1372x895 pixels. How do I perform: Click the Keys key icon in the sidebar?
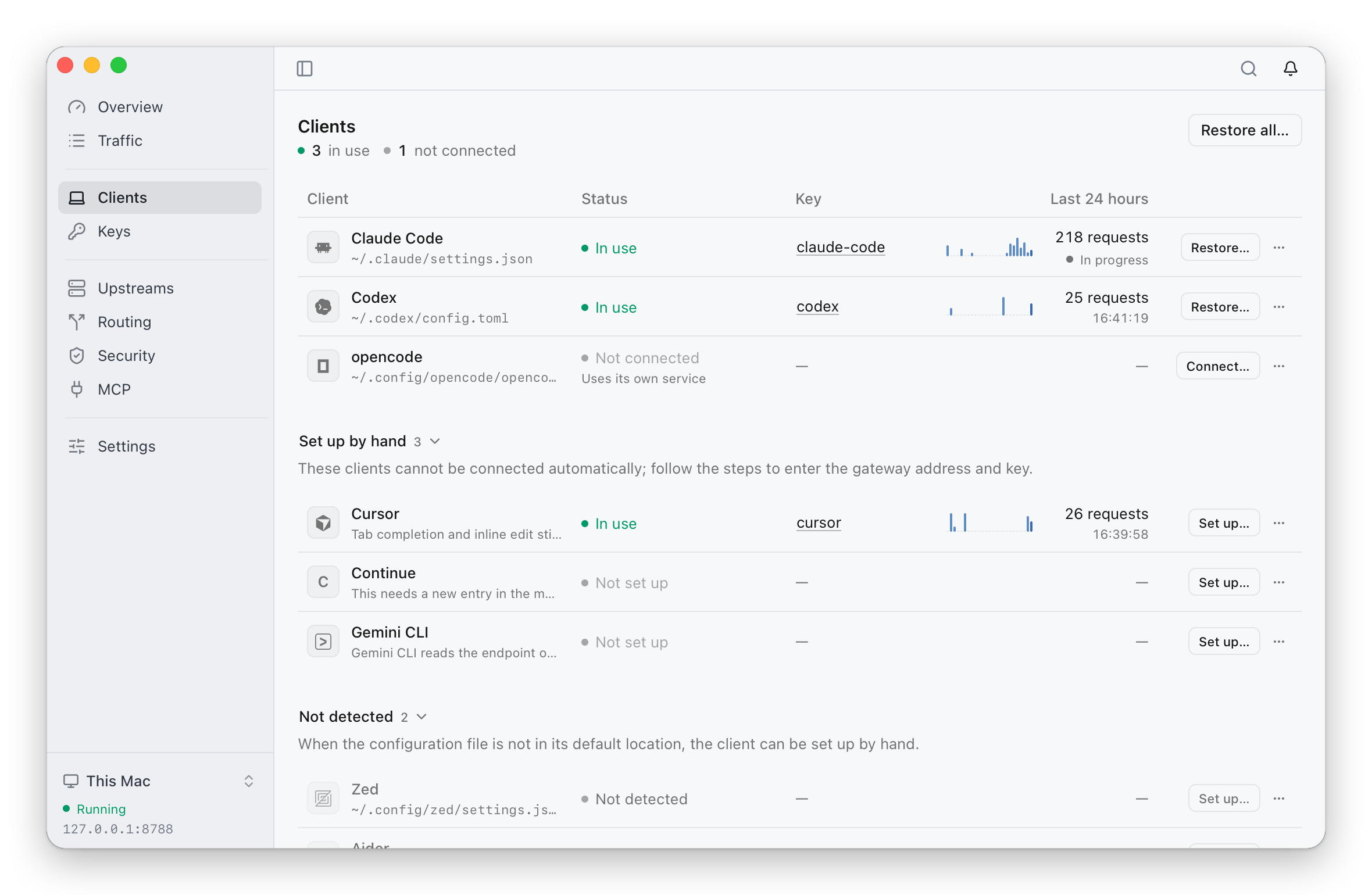(x=77, y=231)
